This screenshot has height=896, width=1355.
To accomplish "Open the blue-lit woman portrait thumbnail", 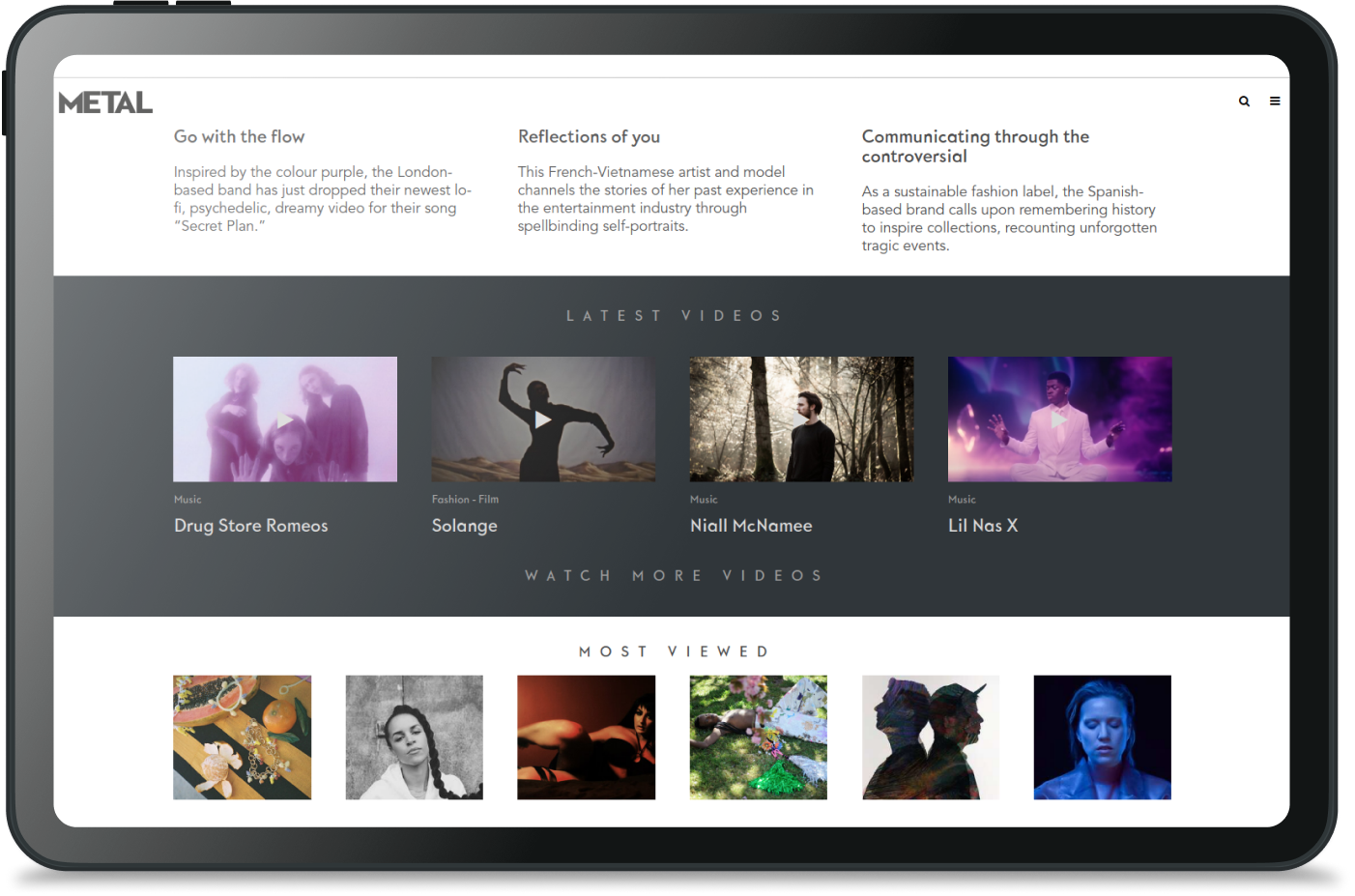I will pos(1102,737).
